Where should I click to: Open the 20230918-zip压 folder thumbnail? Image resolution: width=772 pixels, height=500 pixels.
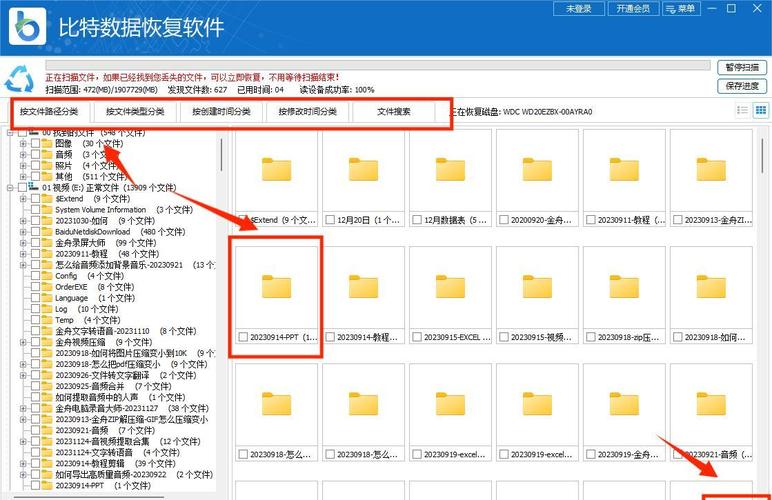(624, 287)
